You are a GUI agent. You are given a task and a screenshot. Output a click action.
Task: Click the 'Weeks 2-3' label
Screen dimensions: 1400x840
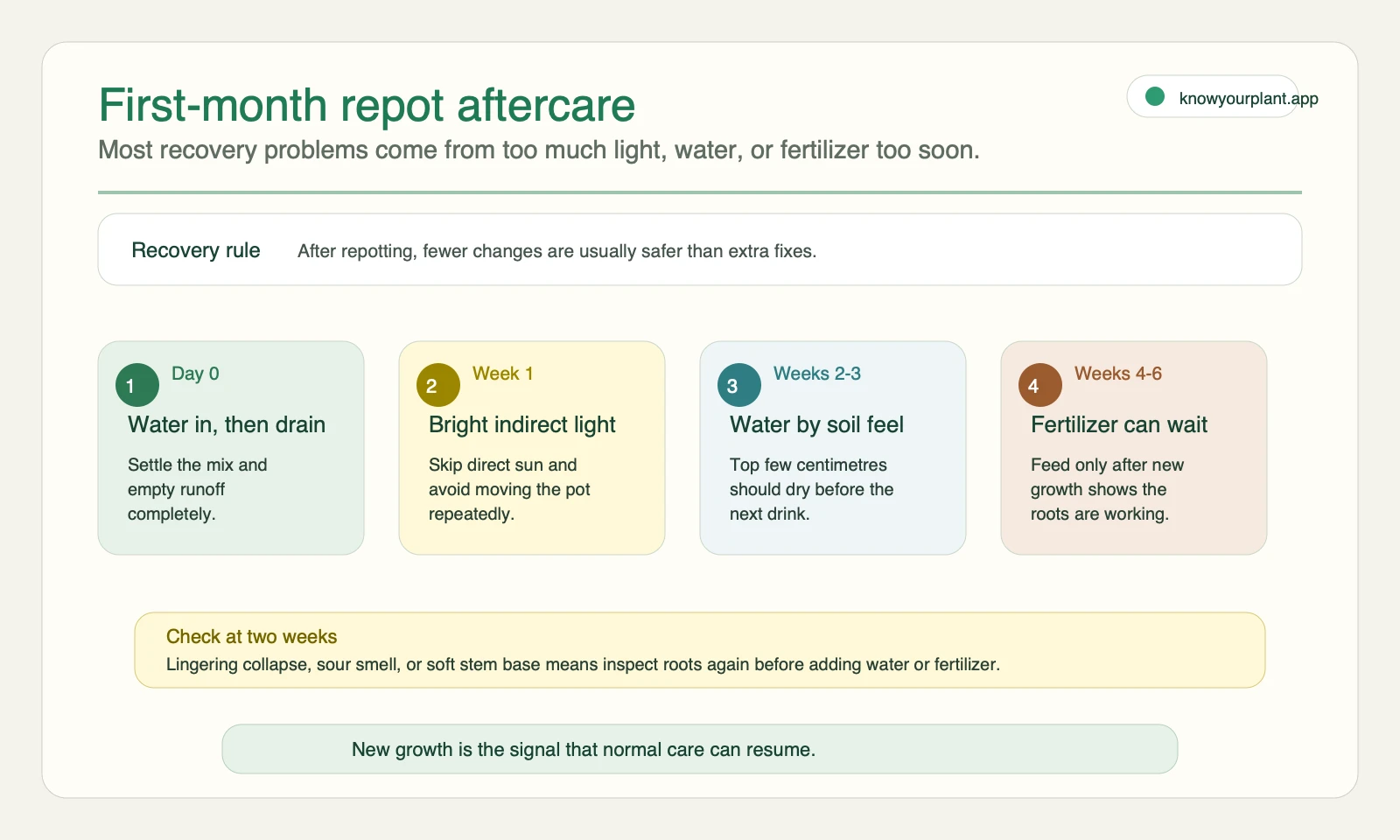[817, 374]
